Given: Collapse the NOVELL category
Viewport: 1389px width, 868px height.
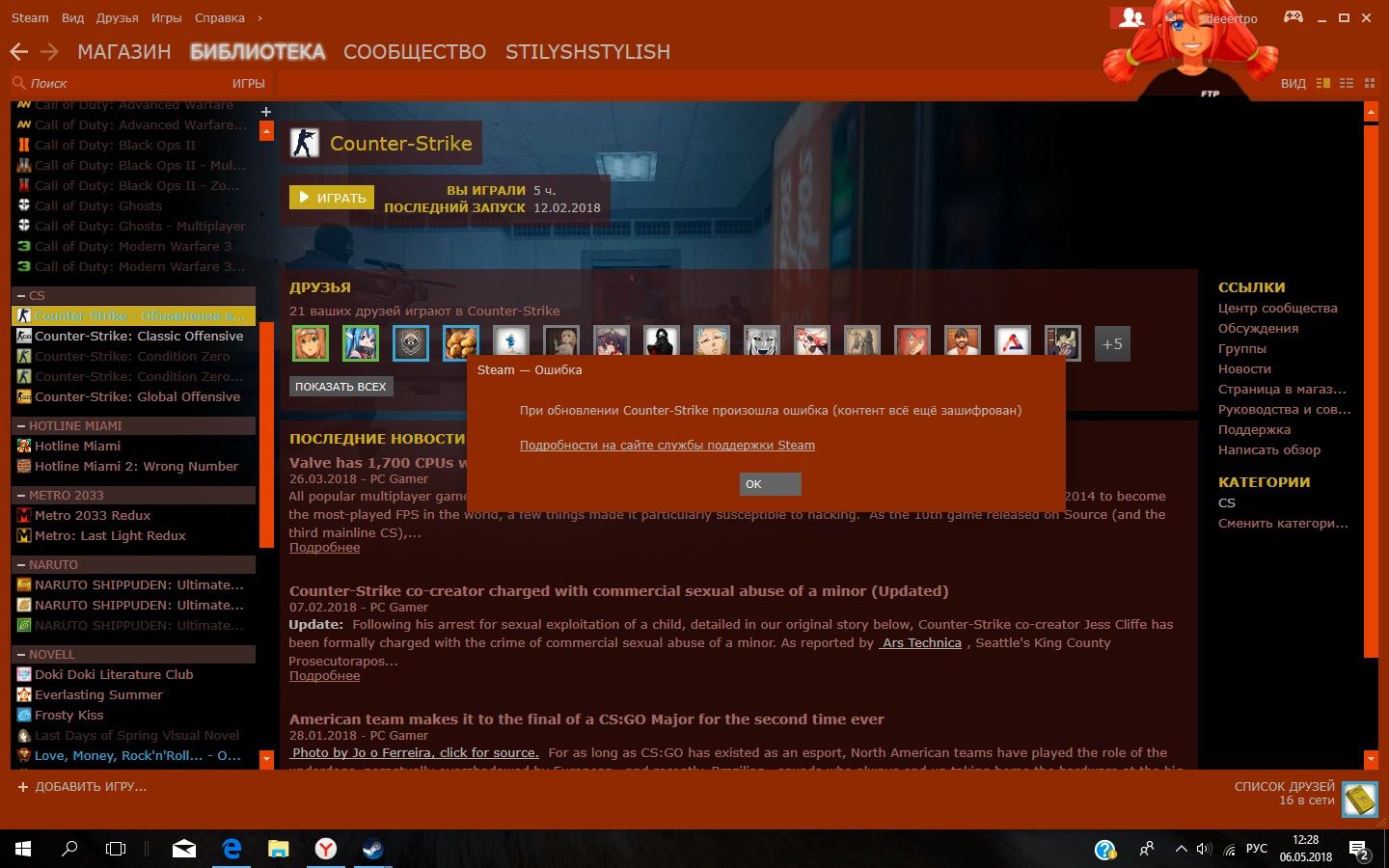Looking at the screenshot, I should click(21, 654).
